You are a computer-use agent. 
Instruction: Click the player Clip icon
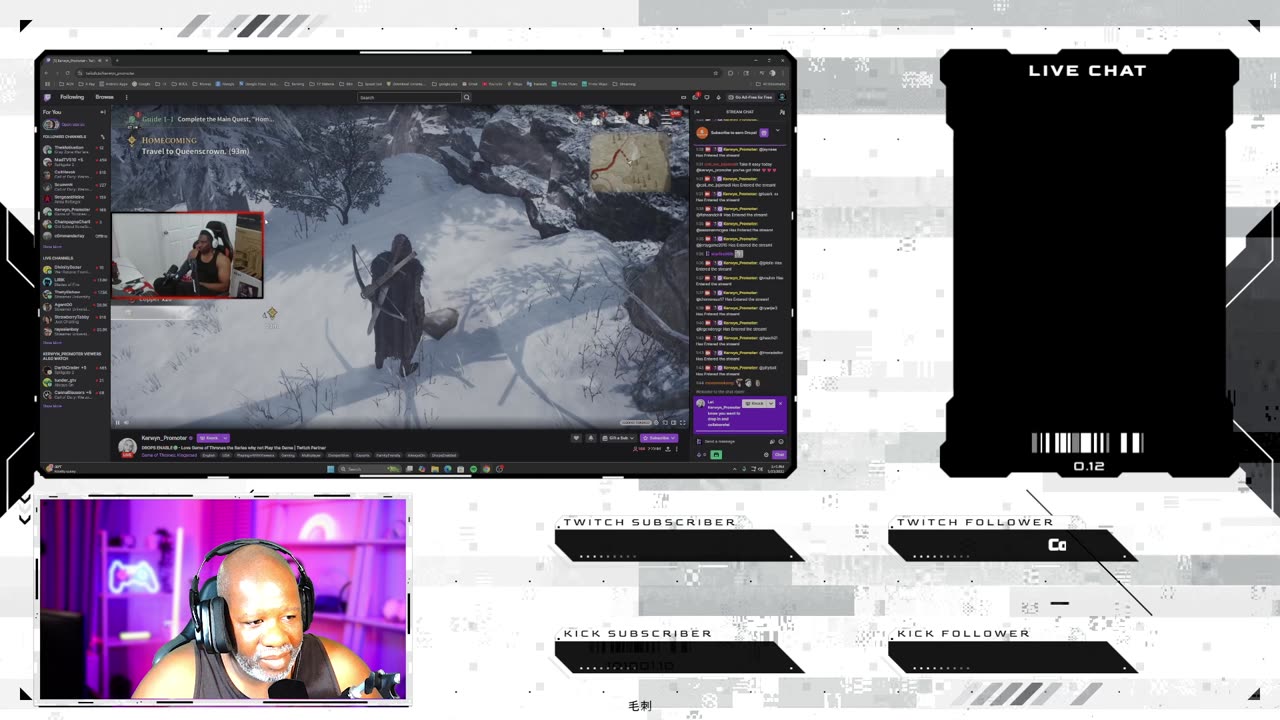(x=665, y=423)
